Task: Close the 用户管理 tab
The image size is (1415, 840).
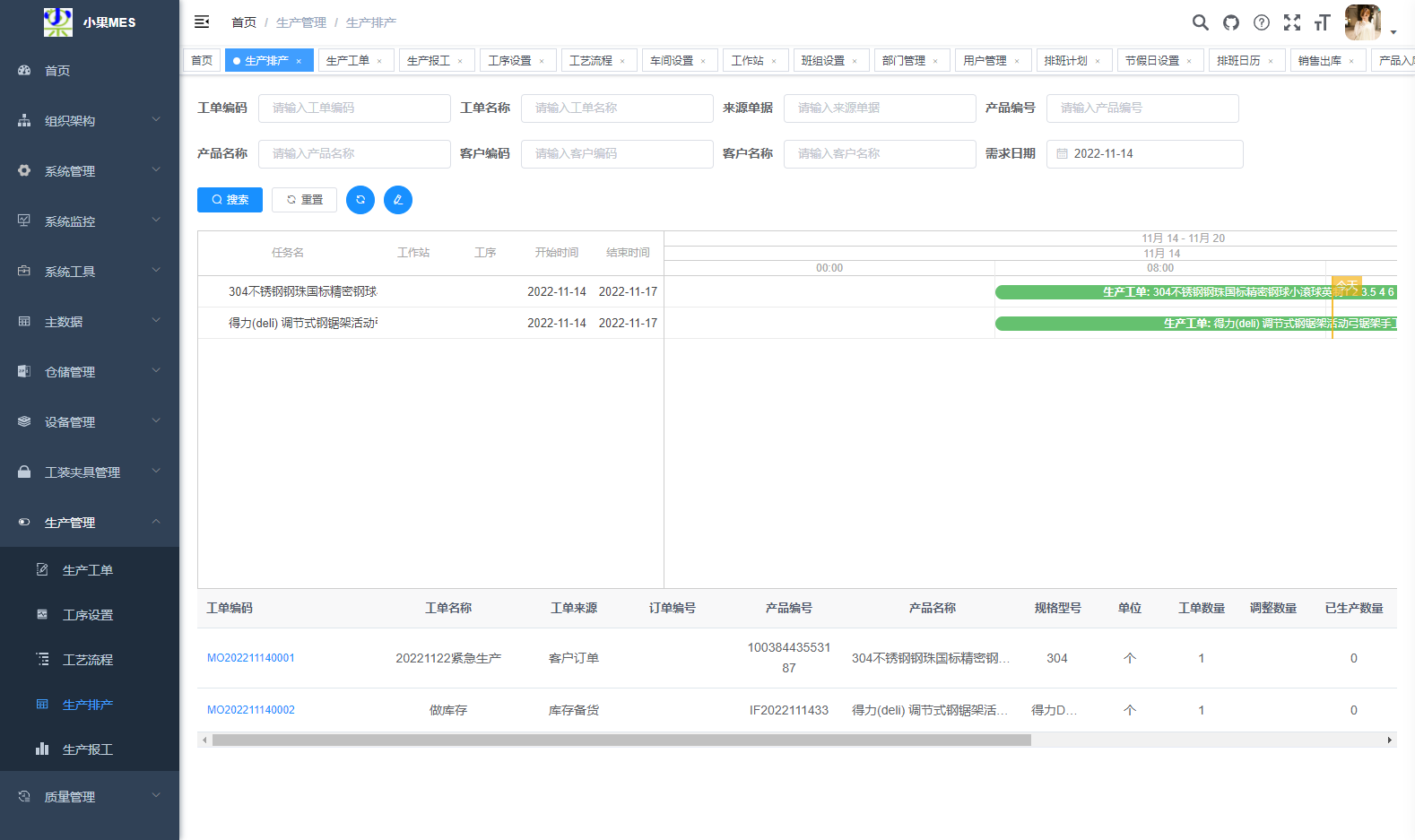Action: [x=1017, y=61]
